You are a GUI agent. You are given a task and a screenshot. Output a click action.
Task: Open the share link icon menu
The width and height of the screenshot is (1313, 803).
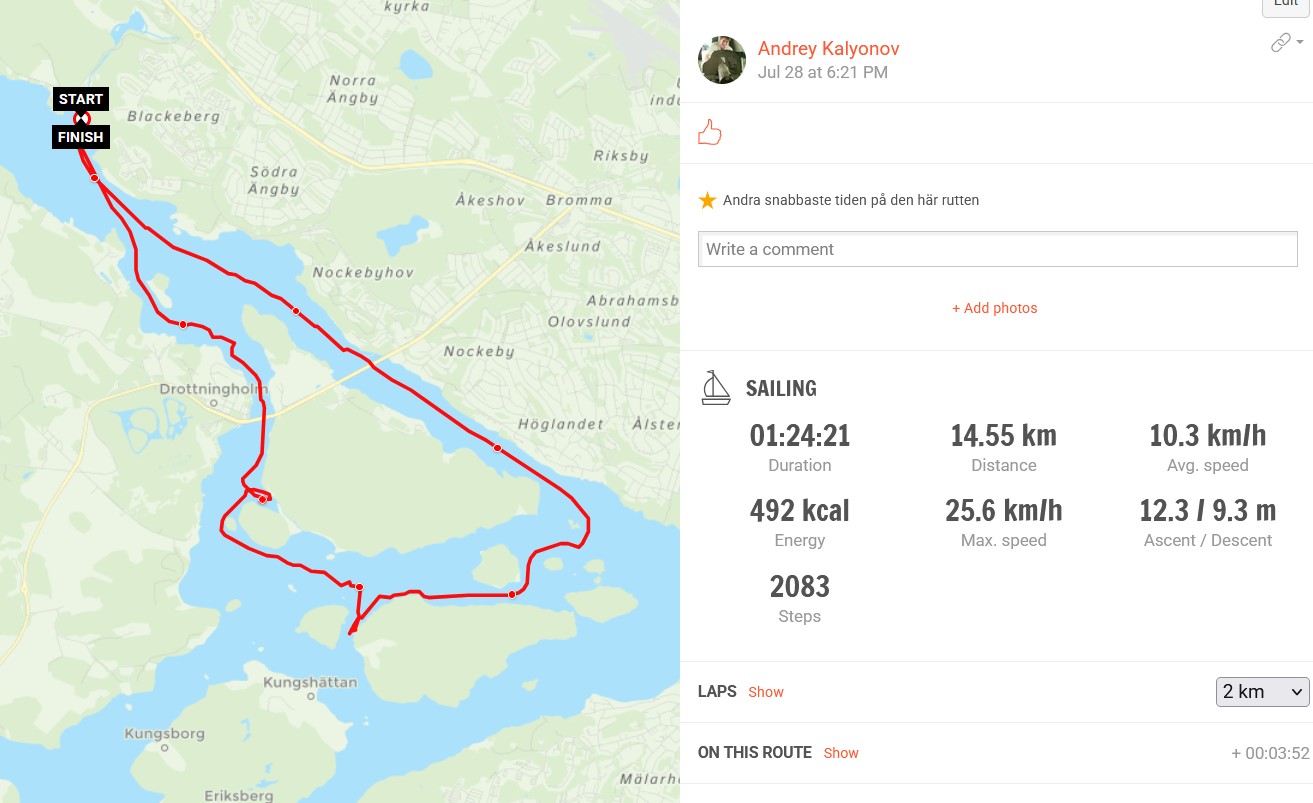coord(1285,42)
